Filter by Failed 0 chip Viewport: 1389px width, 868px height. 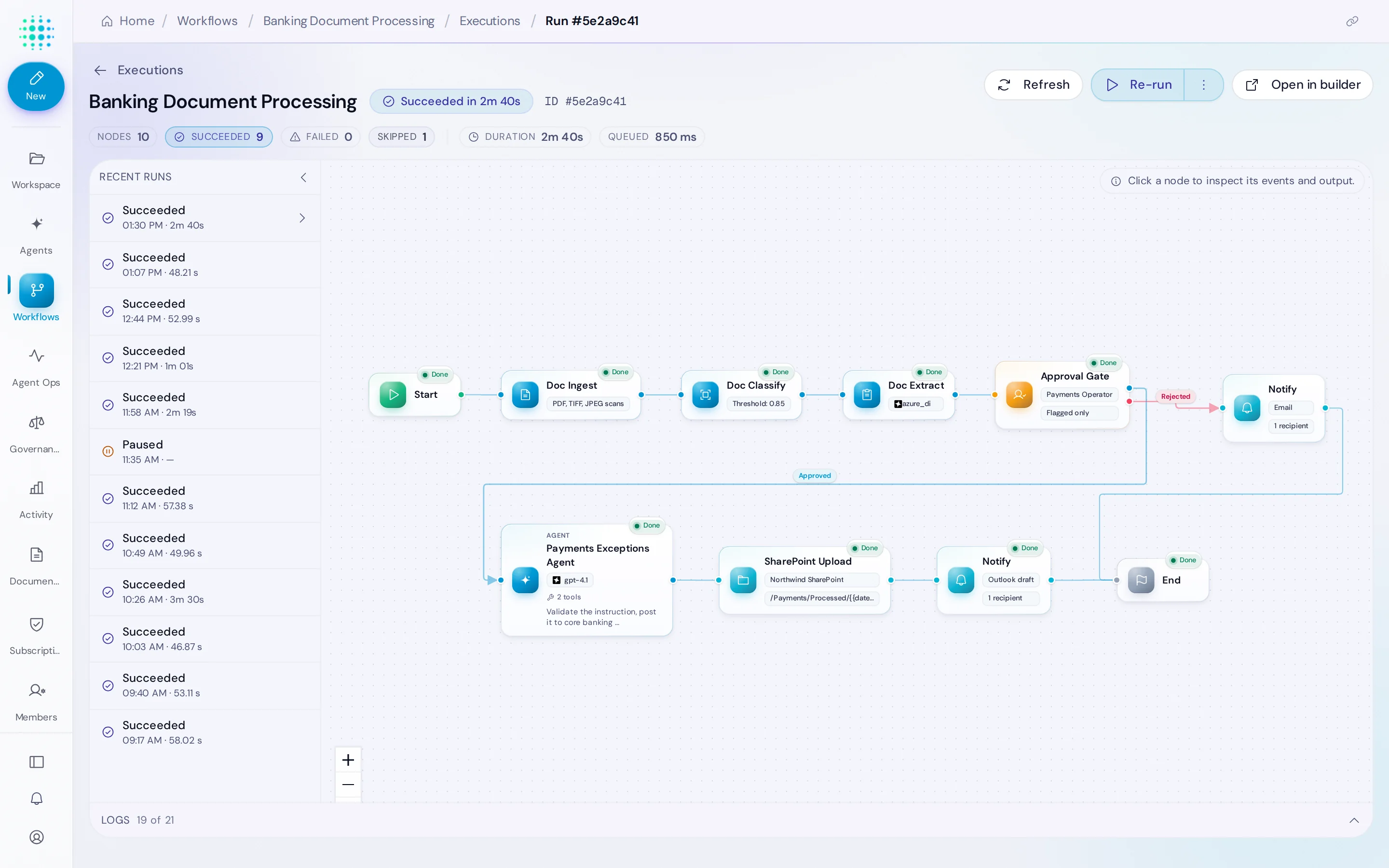[321, 136]
